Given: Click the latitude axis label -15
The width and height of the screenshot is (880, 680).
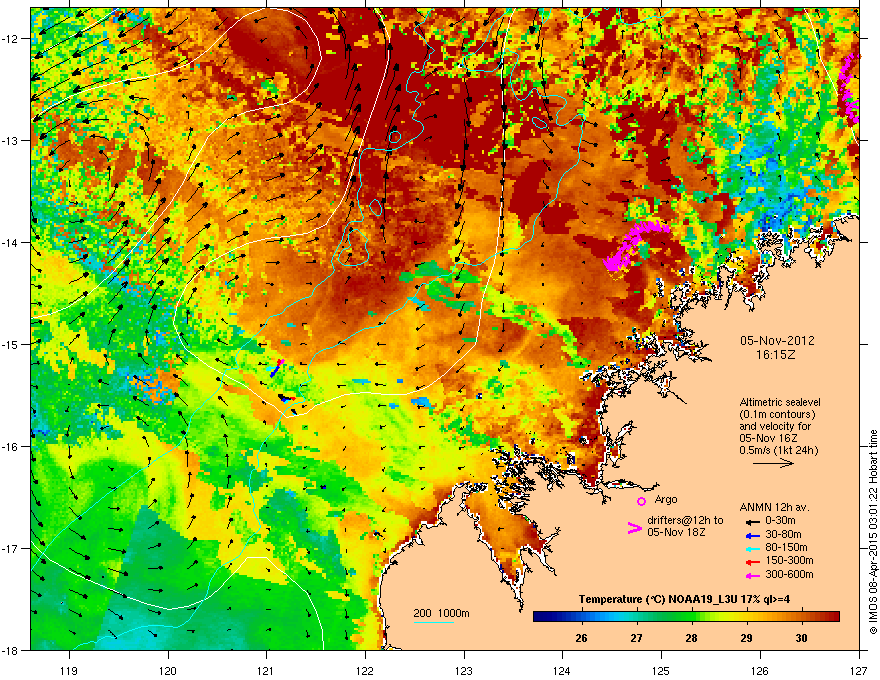Looking at the screenshot, I should point(11,344).
